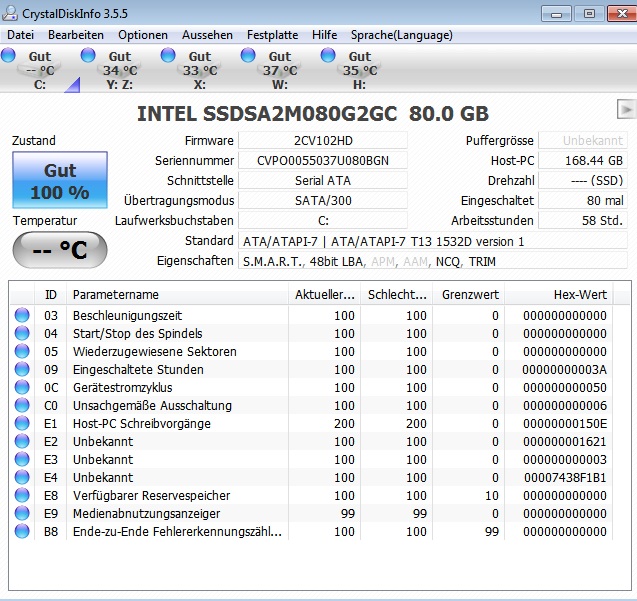Click the status orb for Verfügbarer Reservespeicher
Viewport: 637px width, 601px height.
[x=22, y=495]
